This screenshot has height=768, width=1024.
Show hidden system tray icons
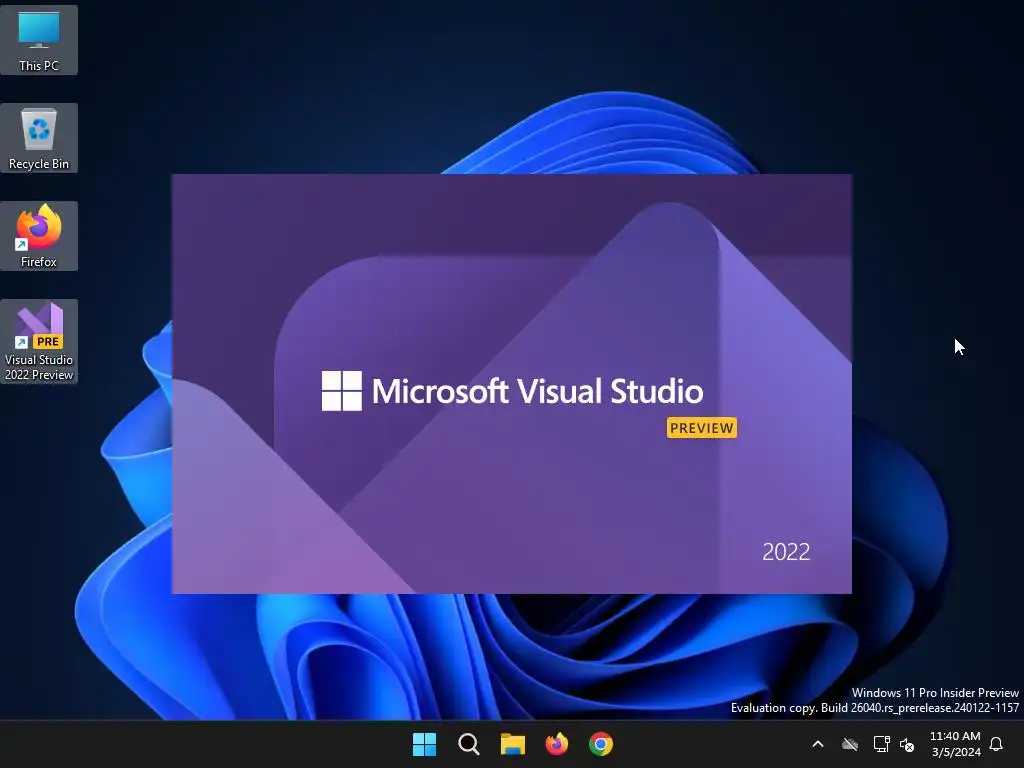pyautogui.click(x=818, y=744)
